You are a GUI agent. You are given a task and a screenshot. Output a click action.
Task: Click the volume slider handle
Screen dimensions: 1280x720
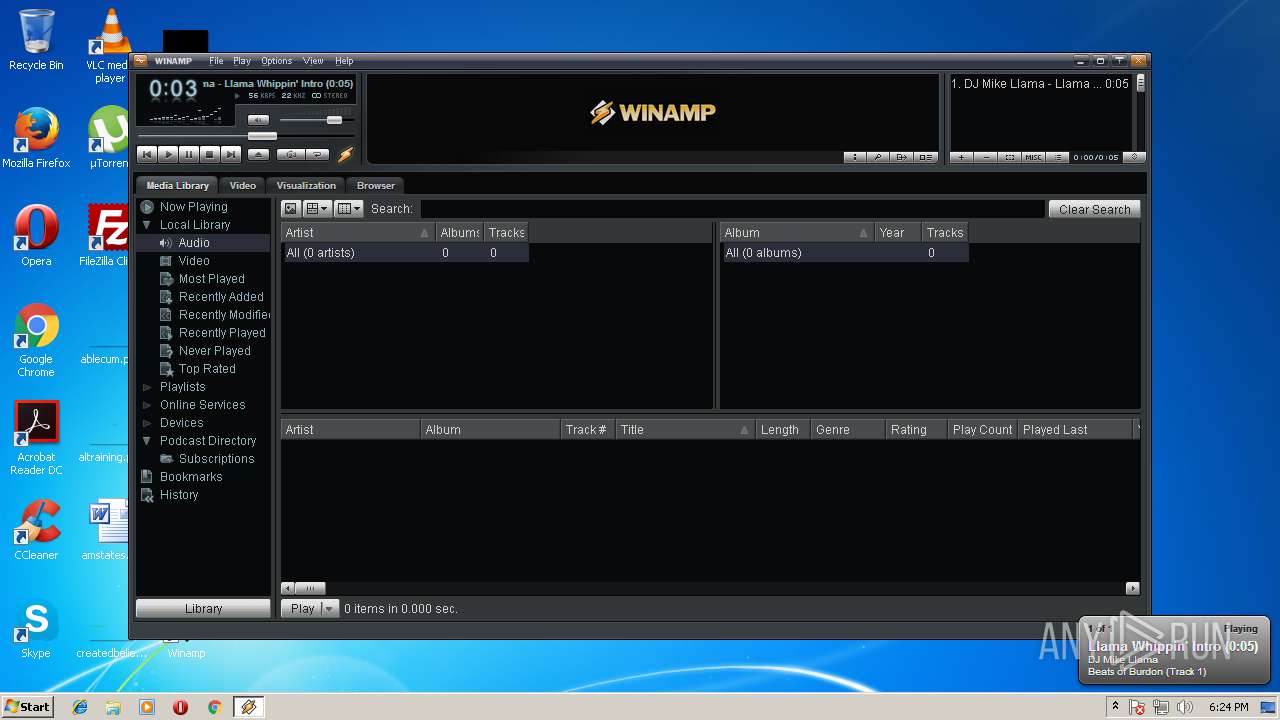point(334,120)
